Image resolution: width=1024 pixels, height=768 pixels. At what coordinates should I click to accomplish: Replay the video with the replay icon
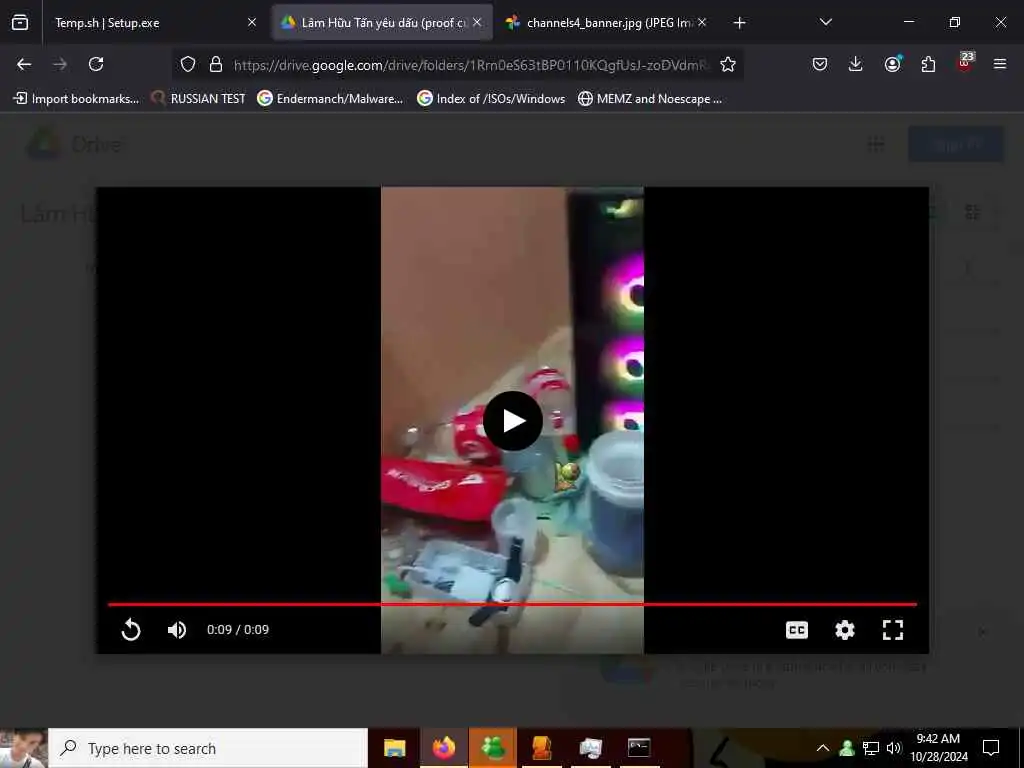(x=131, y=630)
